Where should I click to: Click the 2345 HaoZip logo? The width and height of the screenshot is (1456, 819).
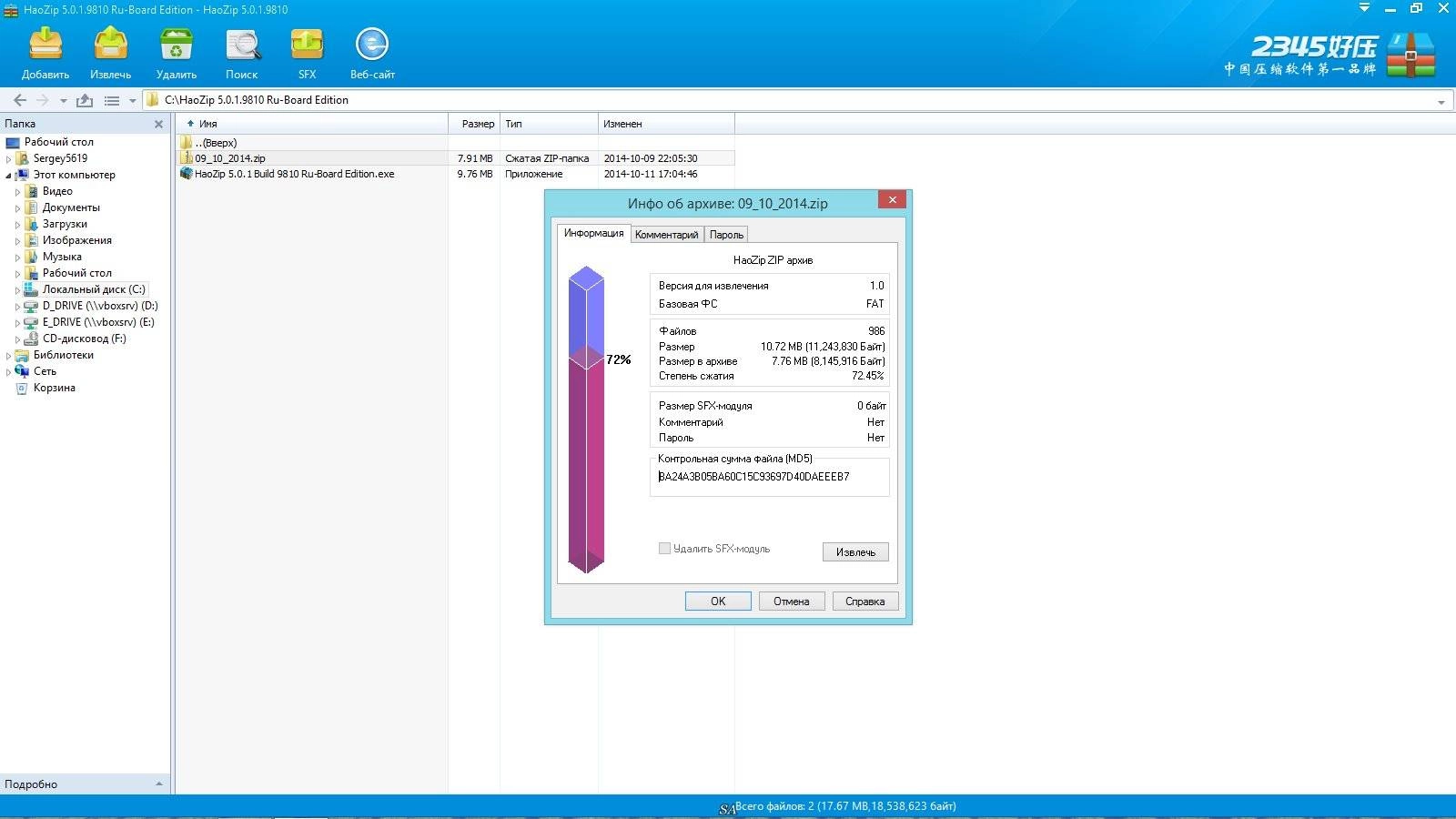click(1330, 55)
